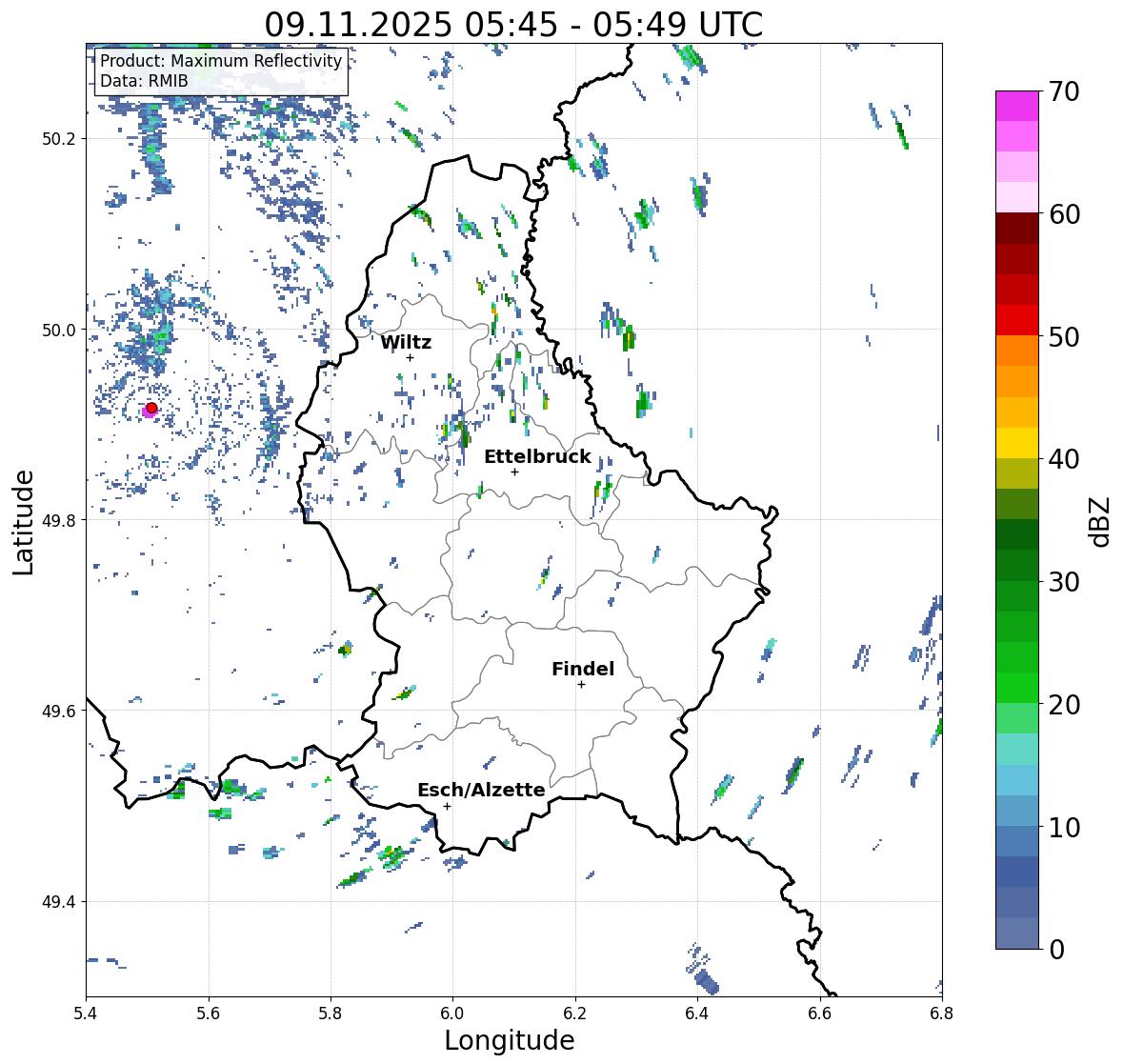Click the plus marker below Esch/Alzette
Image resolution: width=1123 pixels, height=1064 pixels.
[x=447, y=806]
